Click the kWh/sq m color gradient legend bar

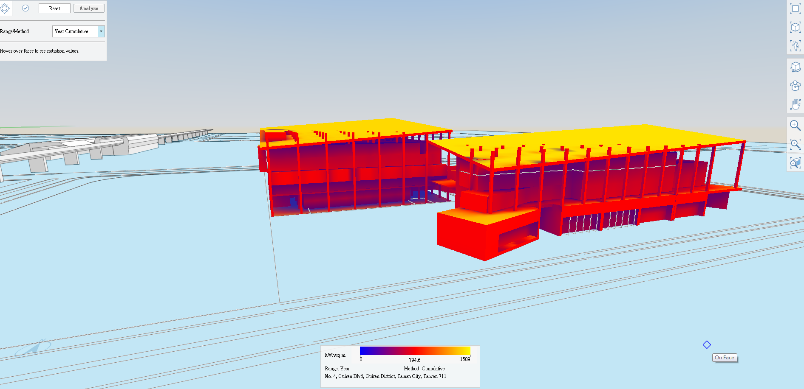pyautogui.click(x=415, y=351)
